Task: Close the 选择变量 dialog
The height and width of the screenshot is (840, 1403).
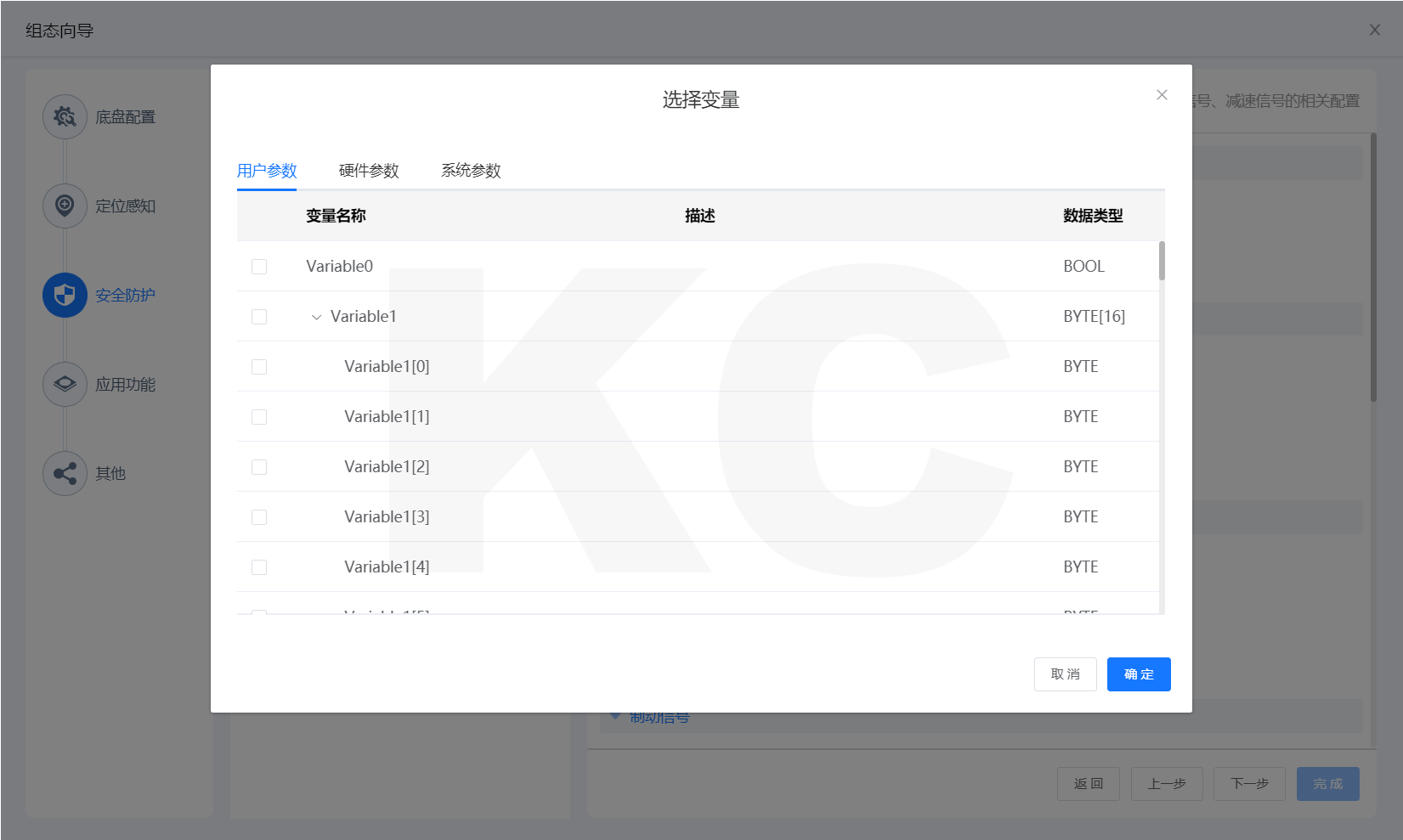Action: 1162,95
